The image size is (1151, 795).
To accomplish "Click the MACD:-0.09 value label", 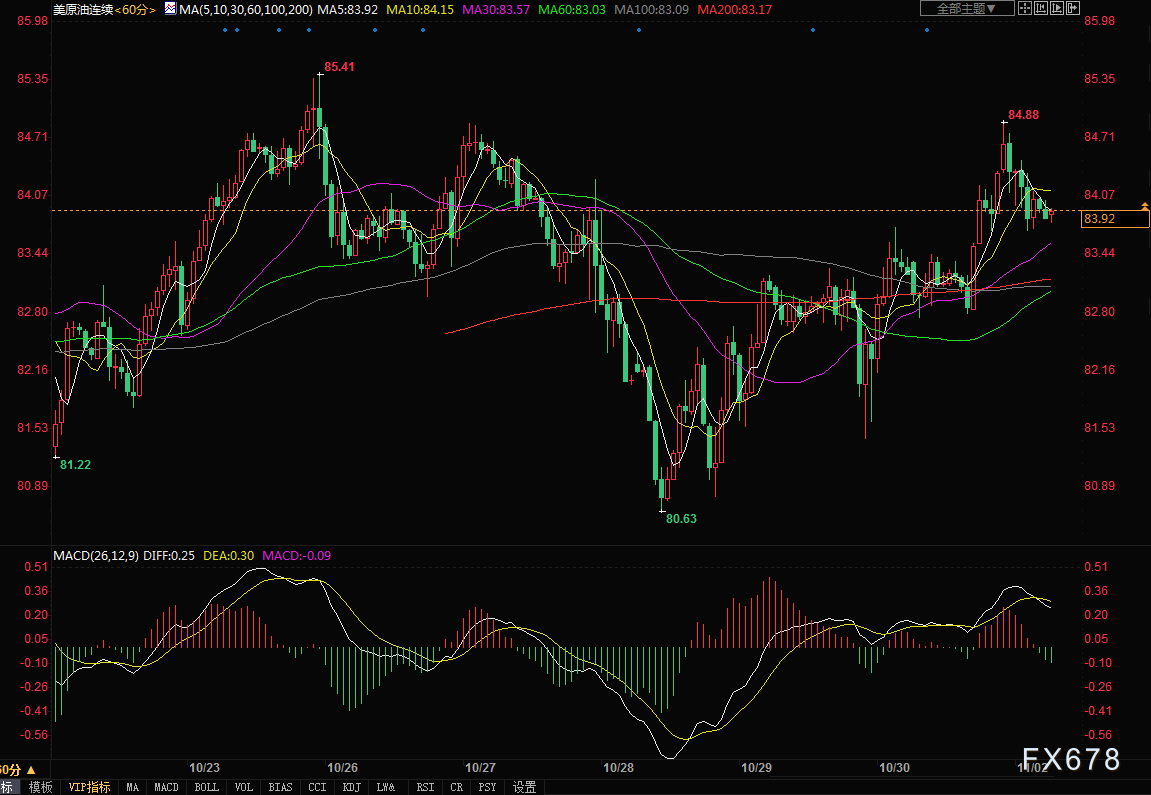I will click(297, 556).
